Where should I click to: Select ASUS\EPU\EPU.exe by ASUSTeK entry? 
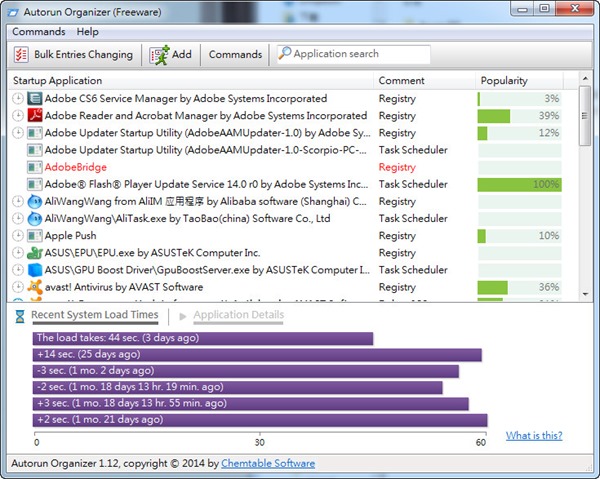tap(152, 253)
